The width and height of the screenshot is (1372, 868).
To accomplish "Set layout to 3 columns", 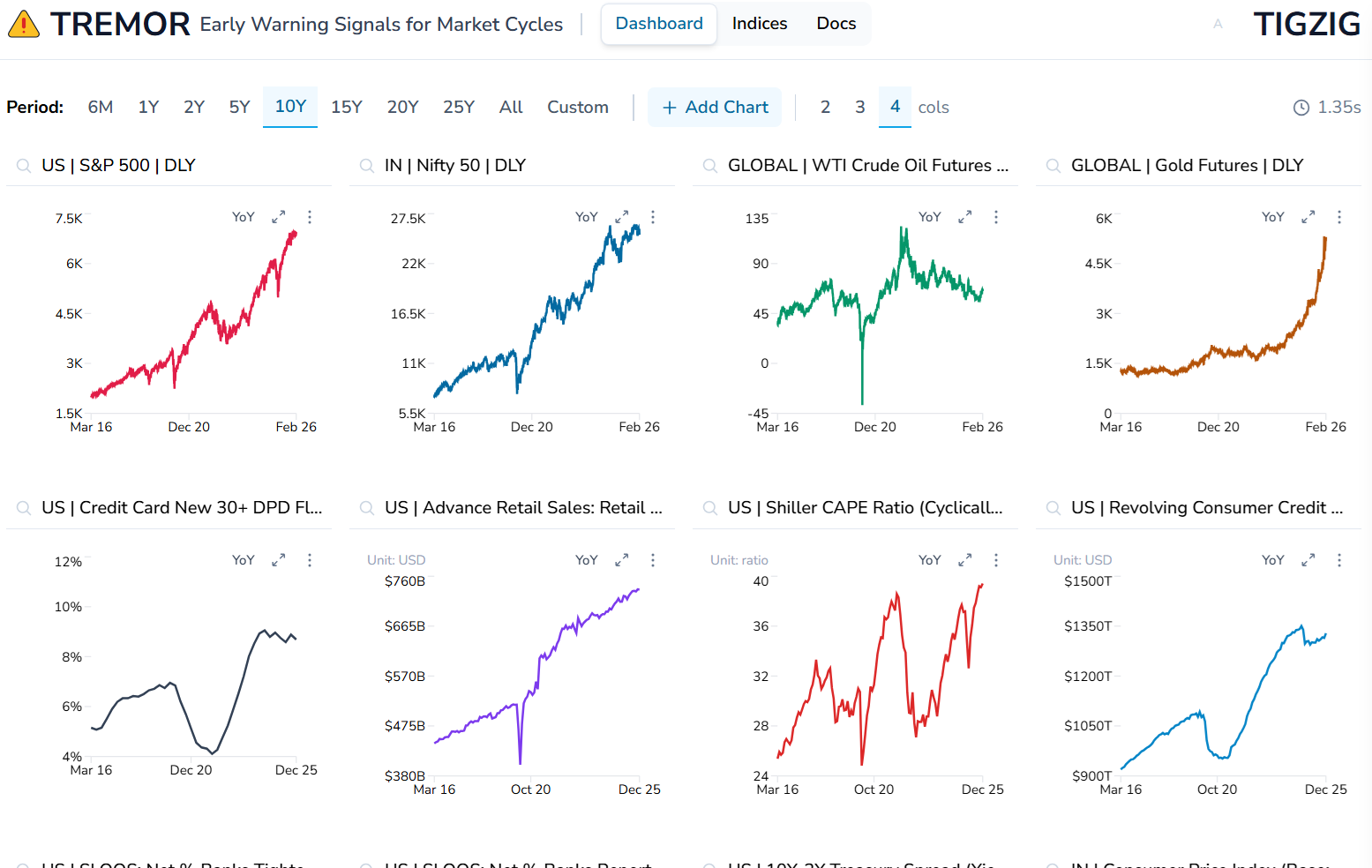I will [860, 108].
